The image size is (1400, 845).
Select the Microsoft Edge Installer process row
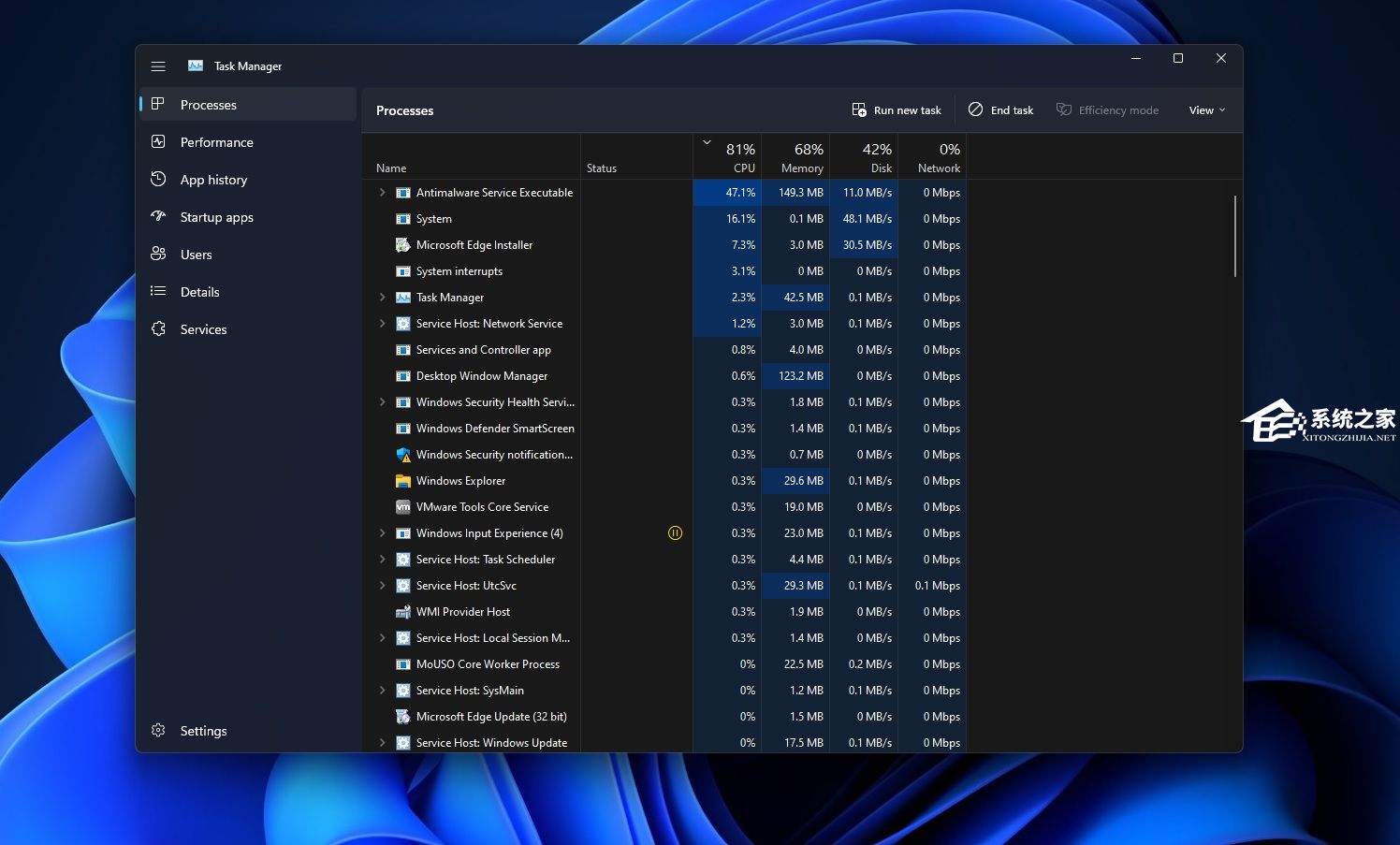pyautogui.click(x=474, y=245)
